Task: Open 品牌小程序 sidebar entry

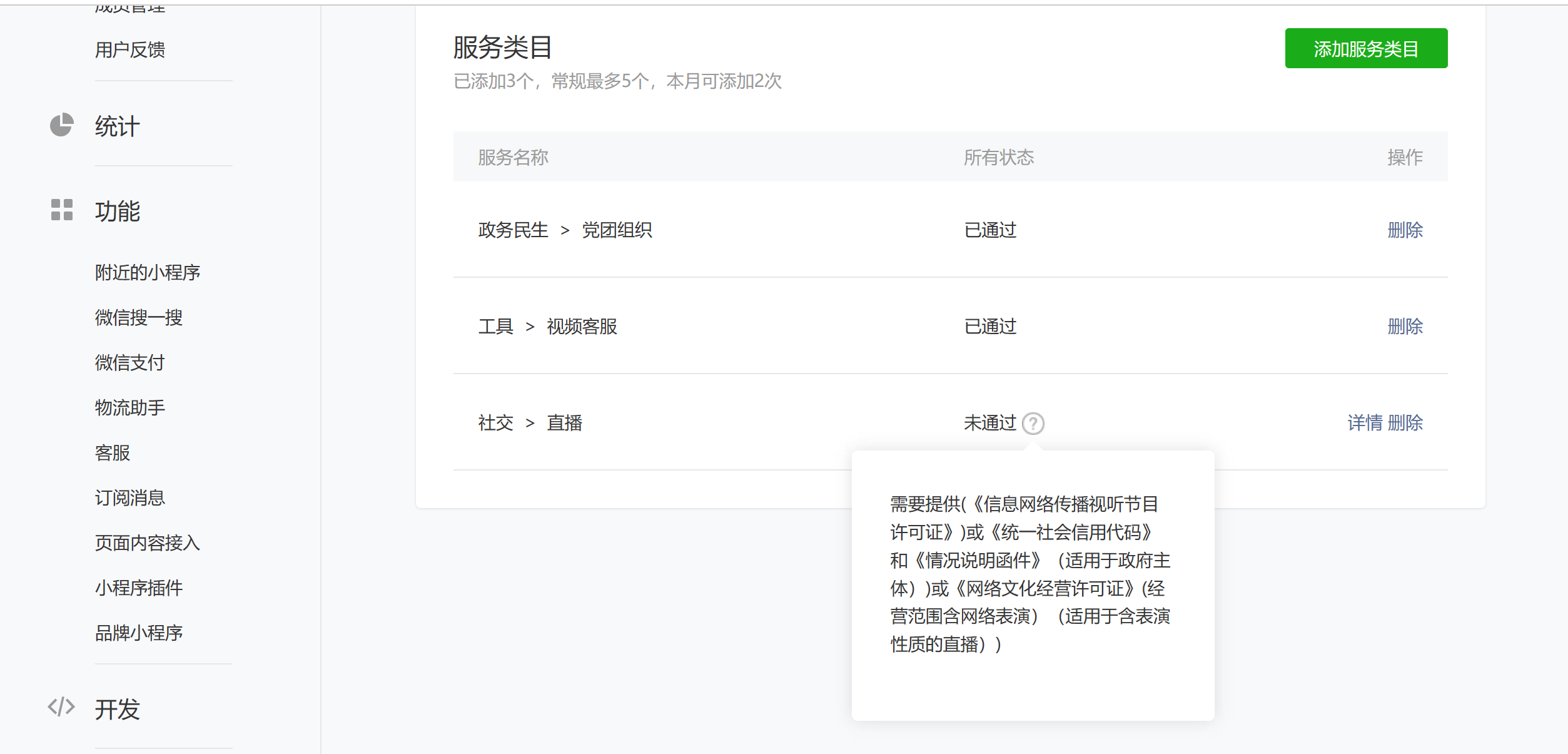Action: coord(139,633)
